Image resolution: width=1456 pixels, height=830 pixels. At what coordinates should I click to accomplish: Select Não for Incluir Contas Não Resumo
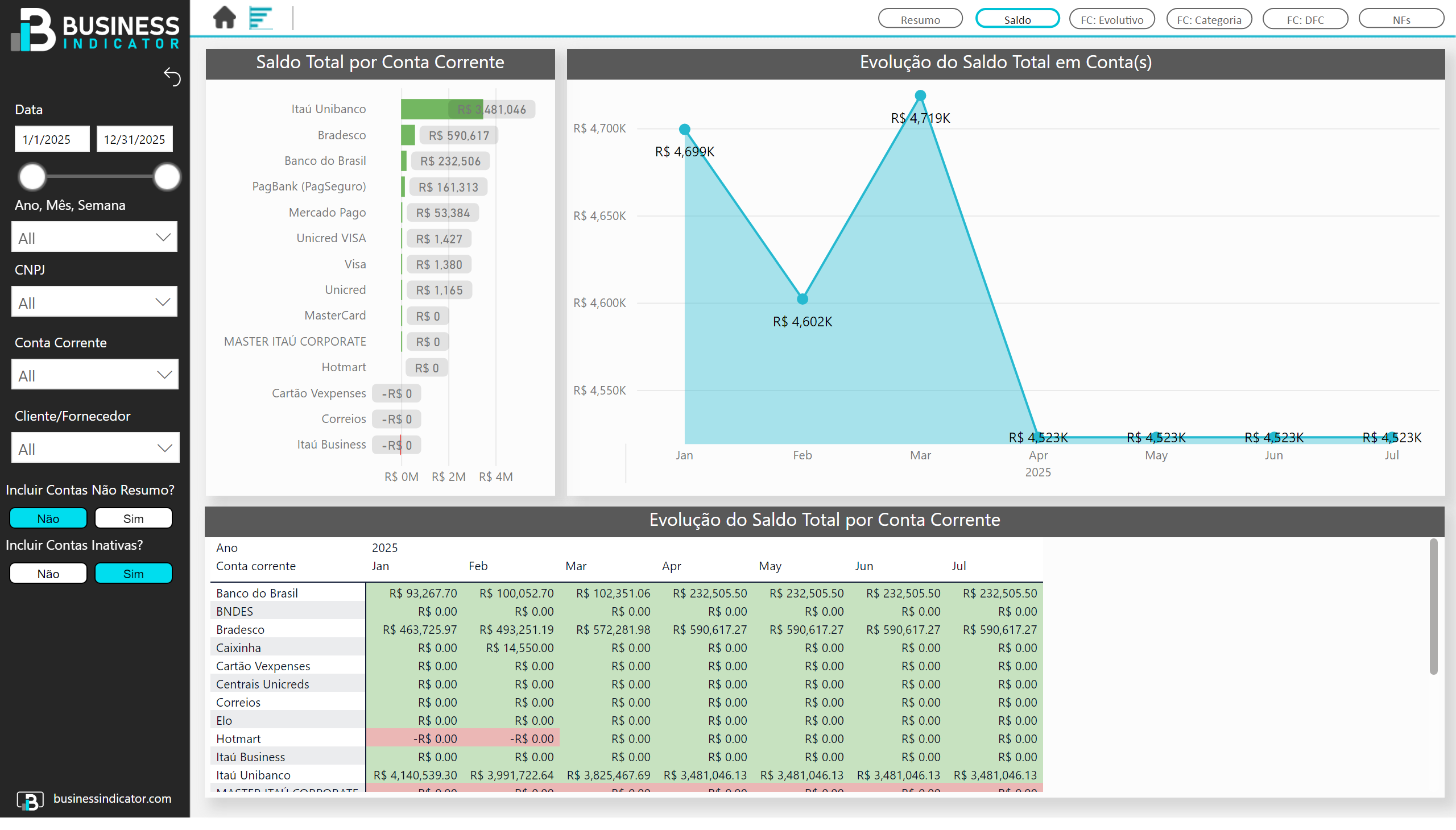pos(48,518)
